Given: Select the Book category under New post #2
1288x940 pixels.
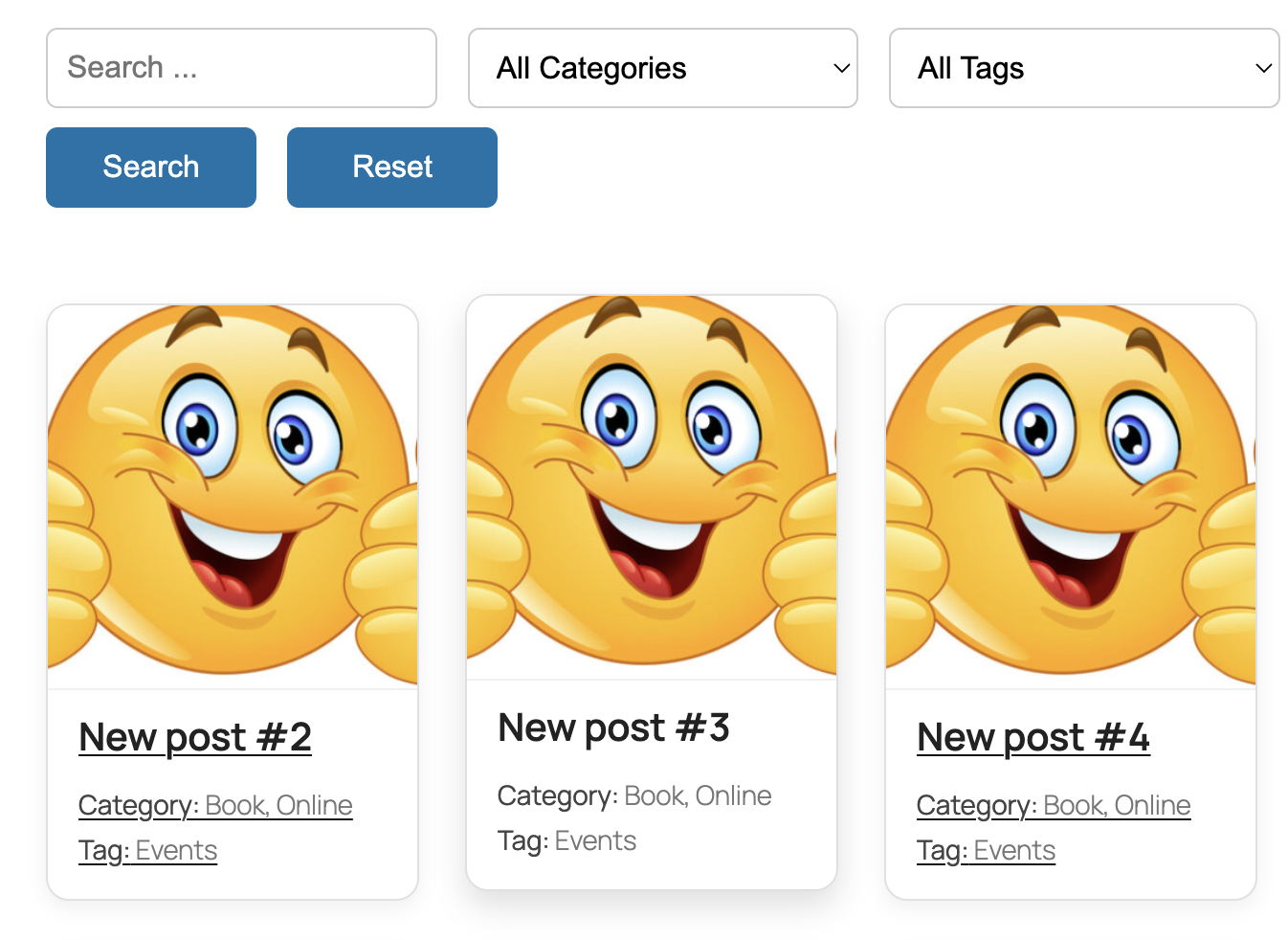Looking at the screenshot, I should [230, 805].
